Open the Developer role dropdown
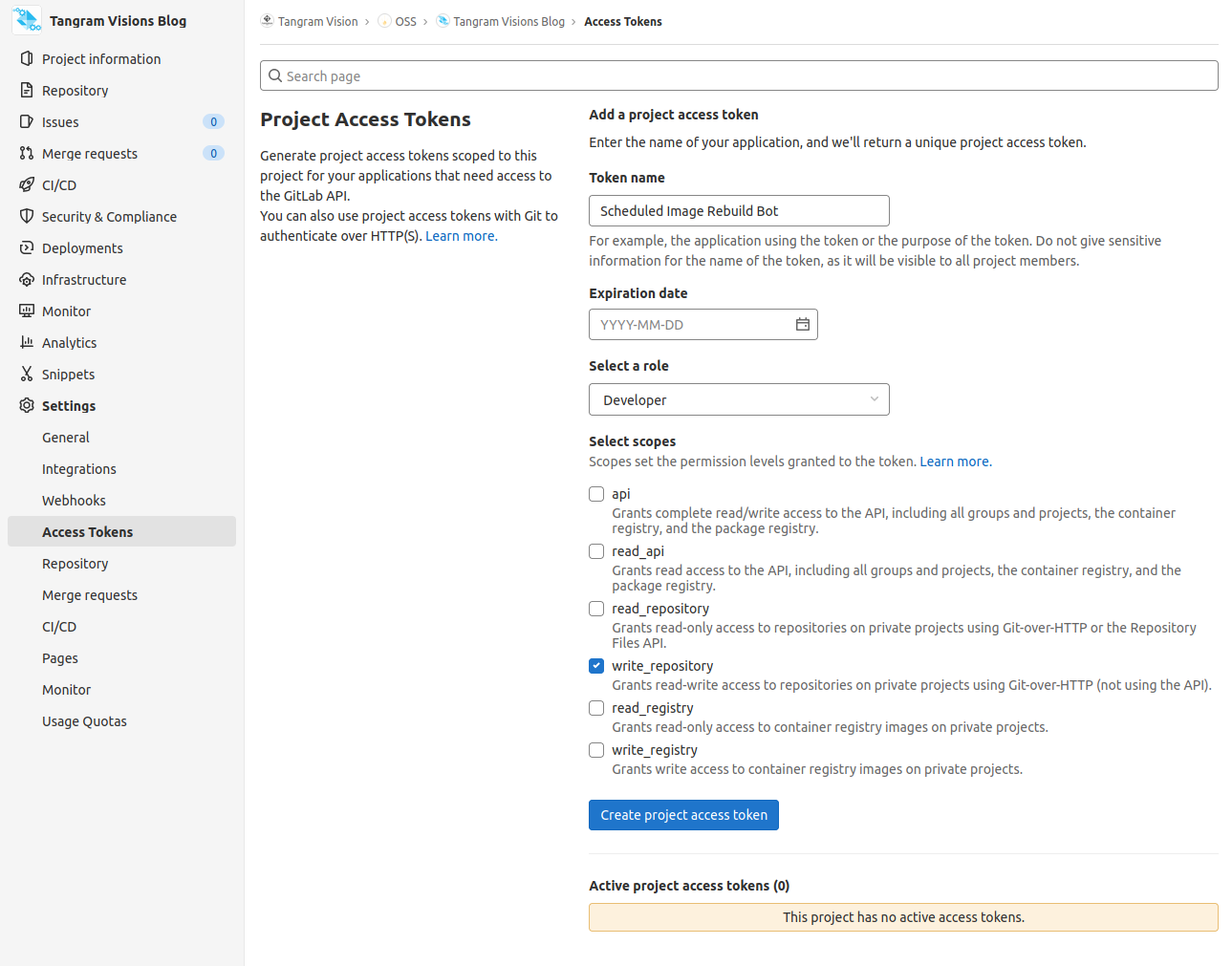Screen dimensions: 1232x966 pos(738,399)
